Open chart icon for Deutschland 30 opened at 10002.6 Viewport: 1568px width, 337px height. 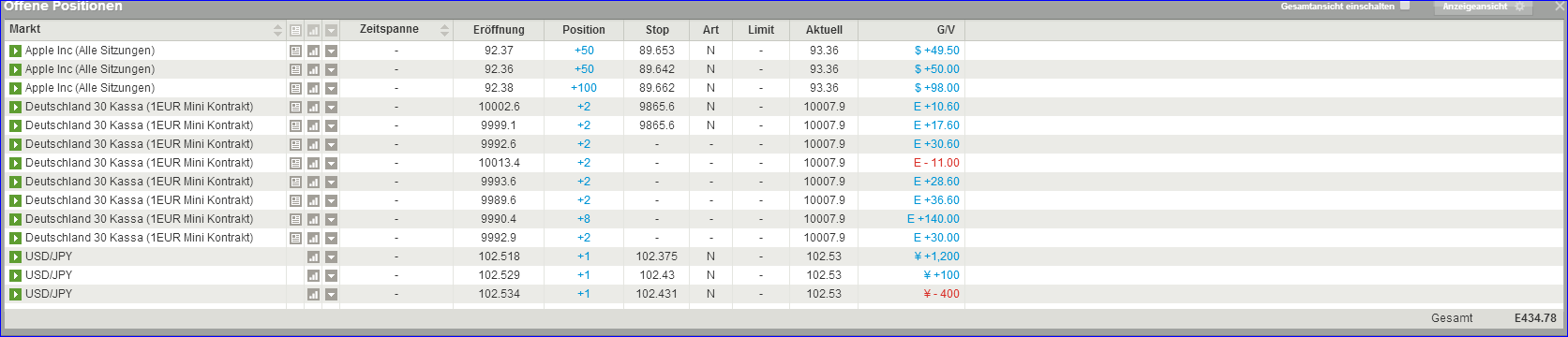[x=313, y=107]
